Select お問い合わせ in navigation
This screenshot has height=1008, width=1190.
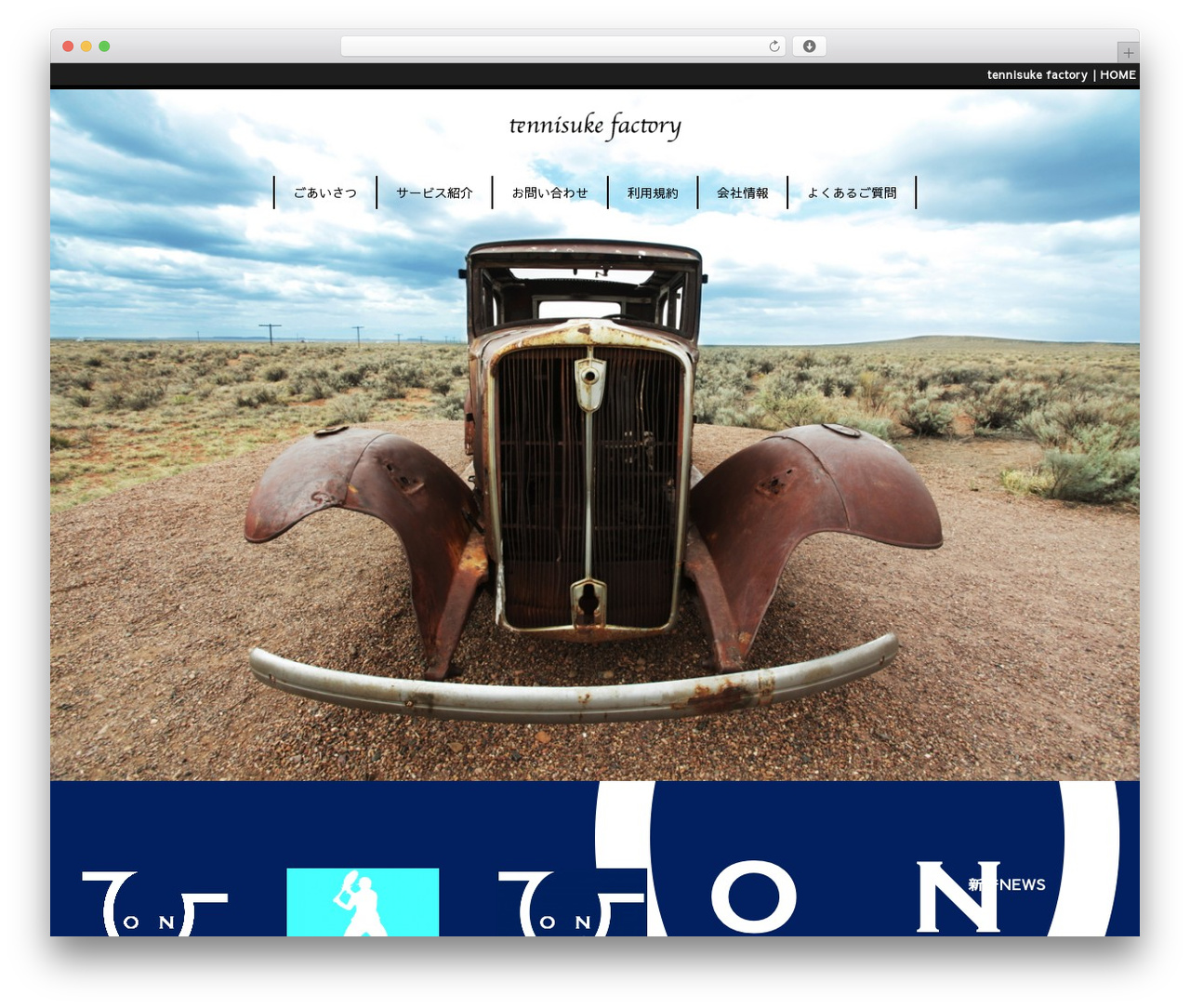click(x=549, y=192)
